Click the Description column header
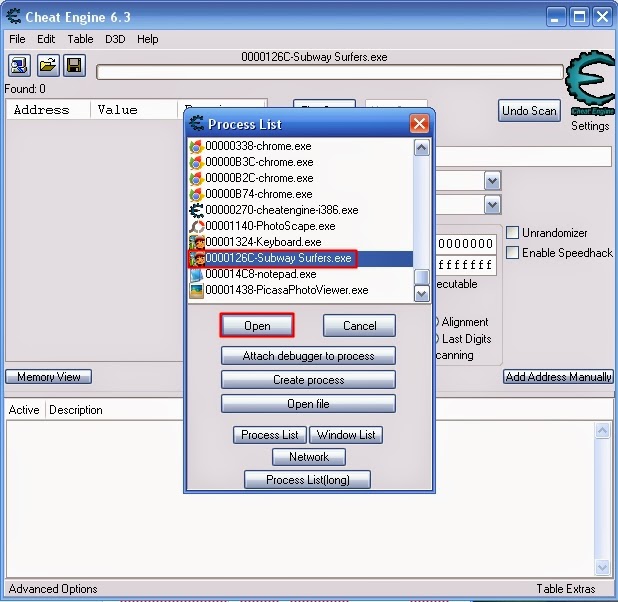This screenshot has width=618, height=602. pos(76,410)
